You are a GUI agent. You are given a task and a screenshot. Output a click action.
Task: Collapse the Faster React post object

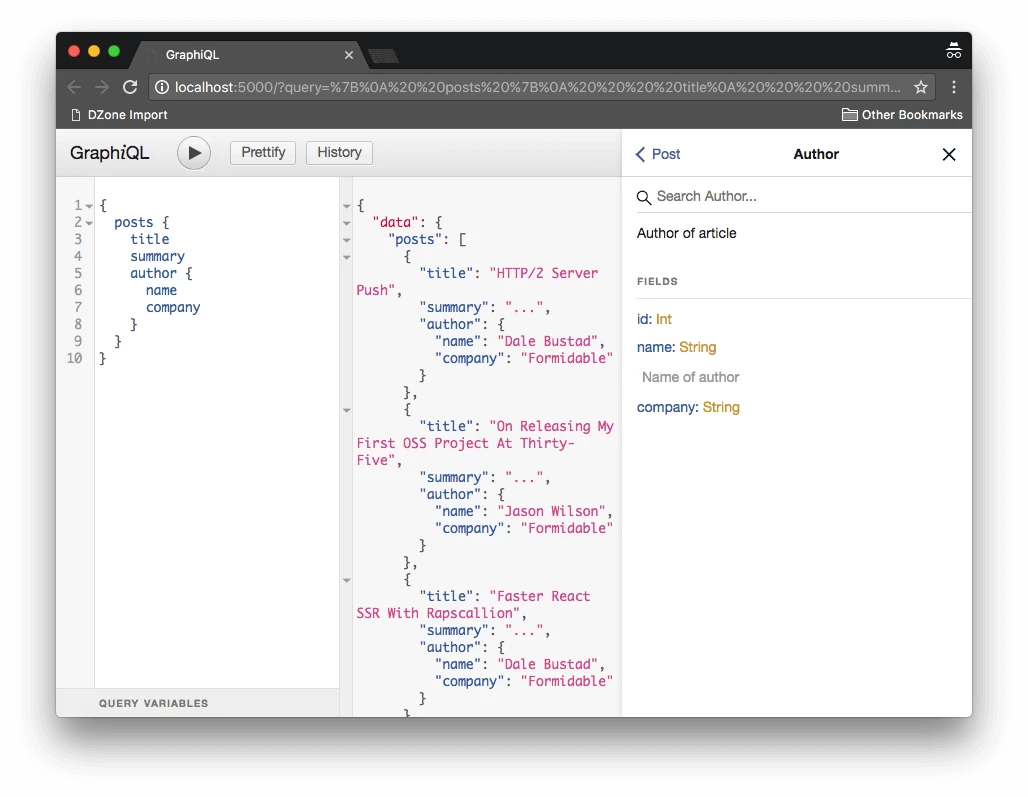click(x=347, y=581)
